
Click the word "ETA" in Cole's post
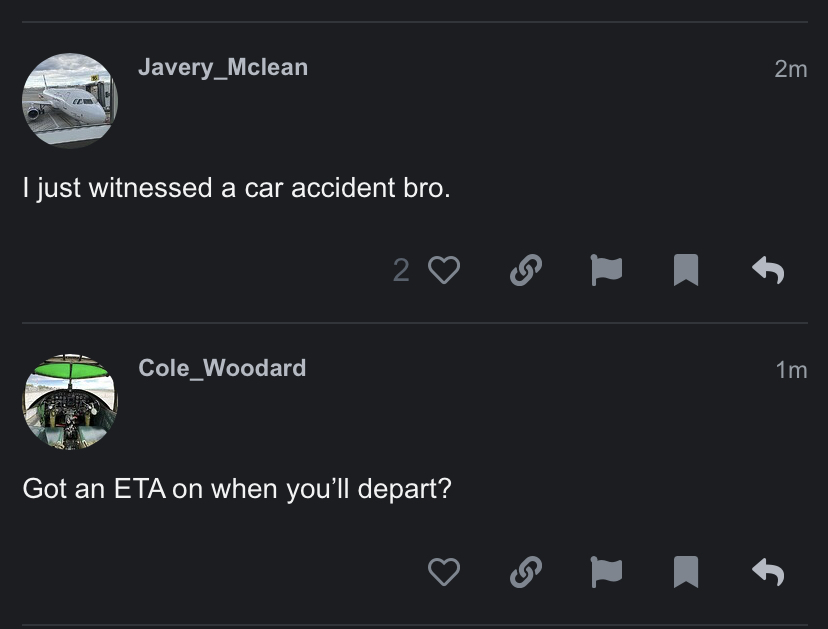click(139, 490)
